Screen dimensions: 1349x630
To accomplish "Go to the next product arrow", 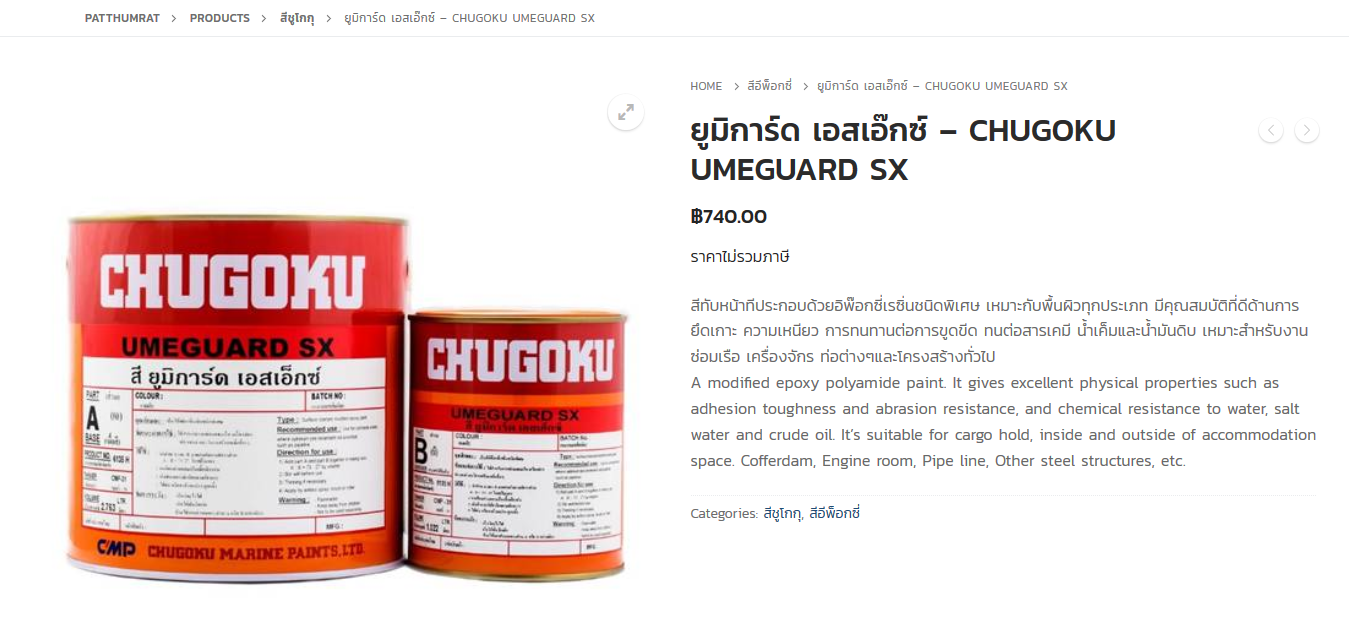I will pyautogui.click(x=1307, y=130).
